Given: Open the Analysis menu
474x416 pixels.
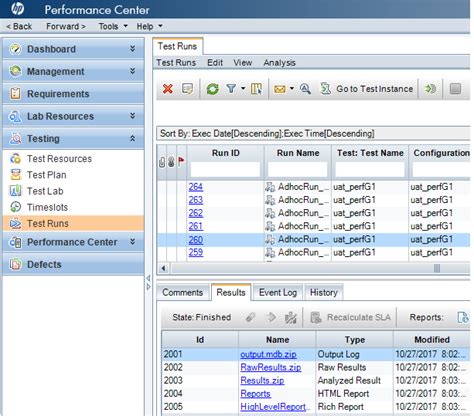Looking at the screenshot, I should pos(279,63).
